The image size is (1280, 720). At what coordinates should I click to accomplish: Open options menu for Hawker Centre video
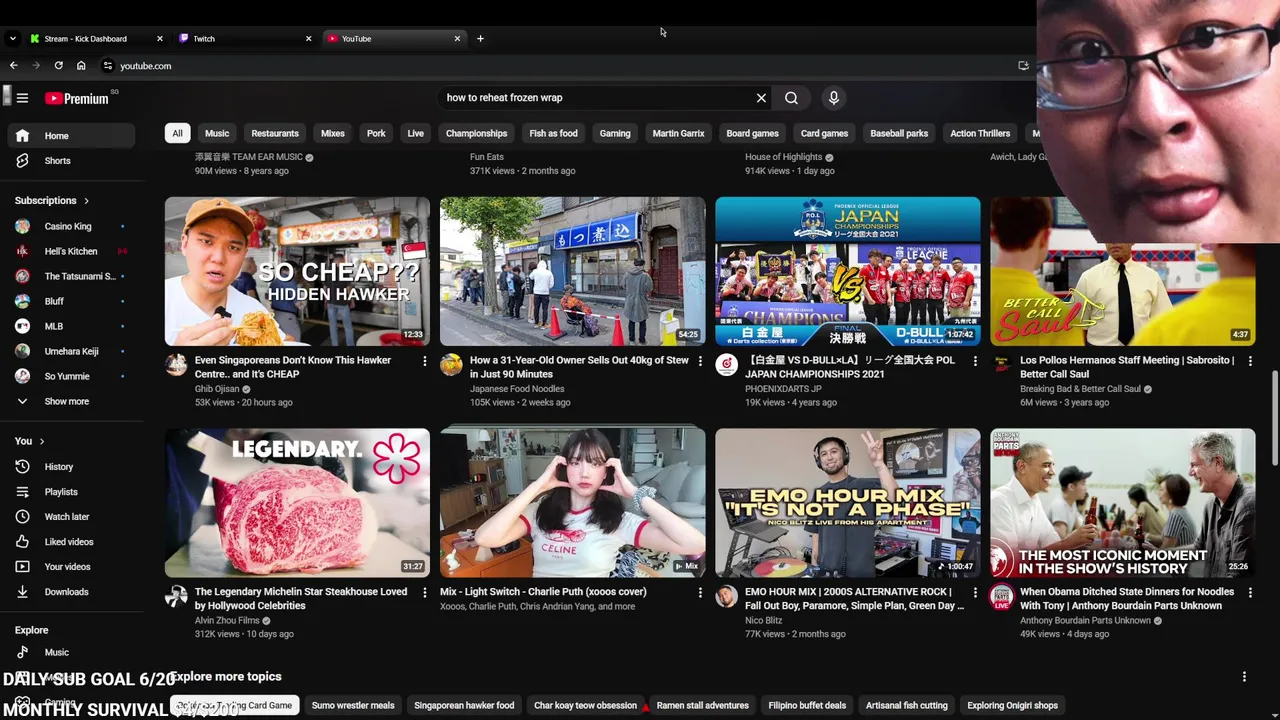[424, 361]
